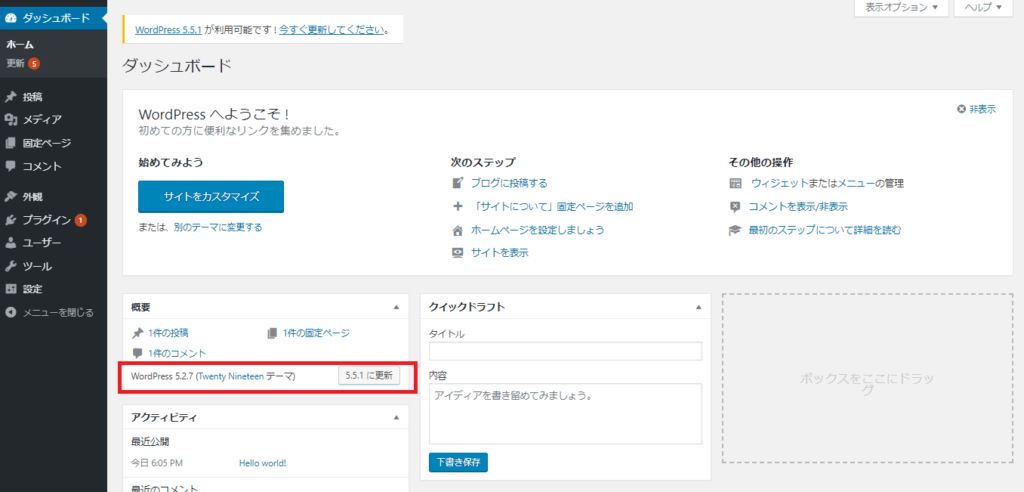1024x492 pixels.
Task: Collapse sidebar with メニューを閉じる
Action: (50, 312)
